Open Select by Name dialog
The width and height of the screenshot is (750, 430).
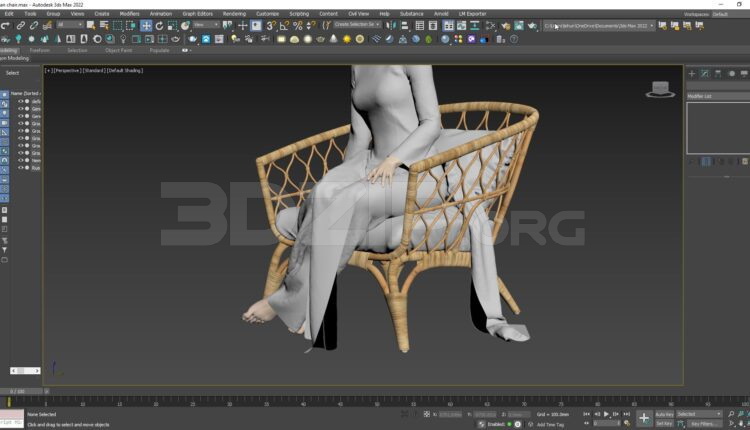click(x=104, y=25)
